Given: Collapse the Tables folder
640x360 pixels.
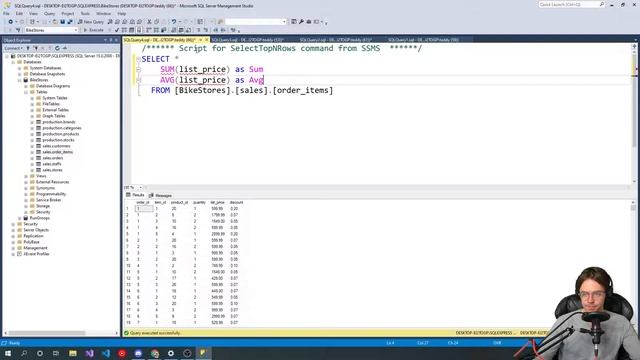Looking at the screenshot, I should 26,92.
